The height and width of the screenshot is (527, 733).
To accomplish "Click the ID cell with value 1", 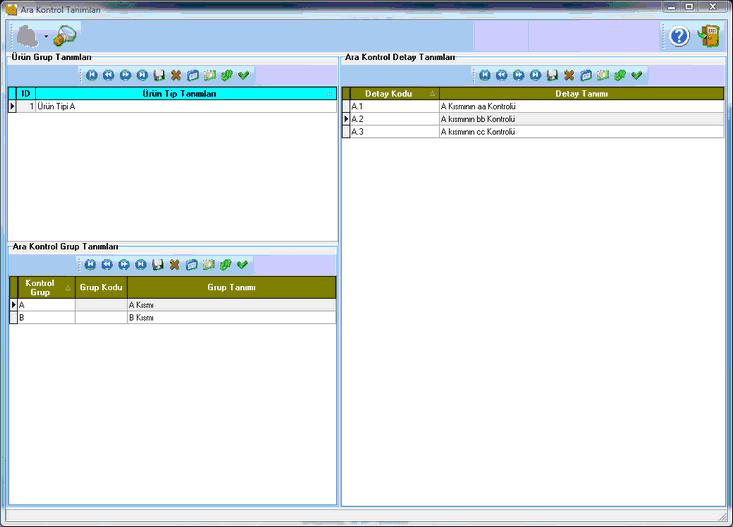I will pos(26,106).
